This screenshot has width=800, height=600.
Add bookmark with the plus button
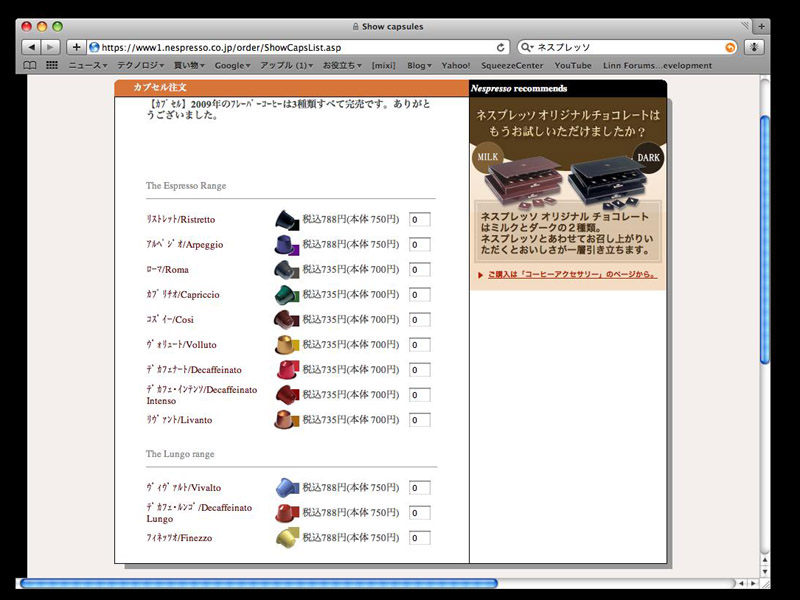pos(76,47)
